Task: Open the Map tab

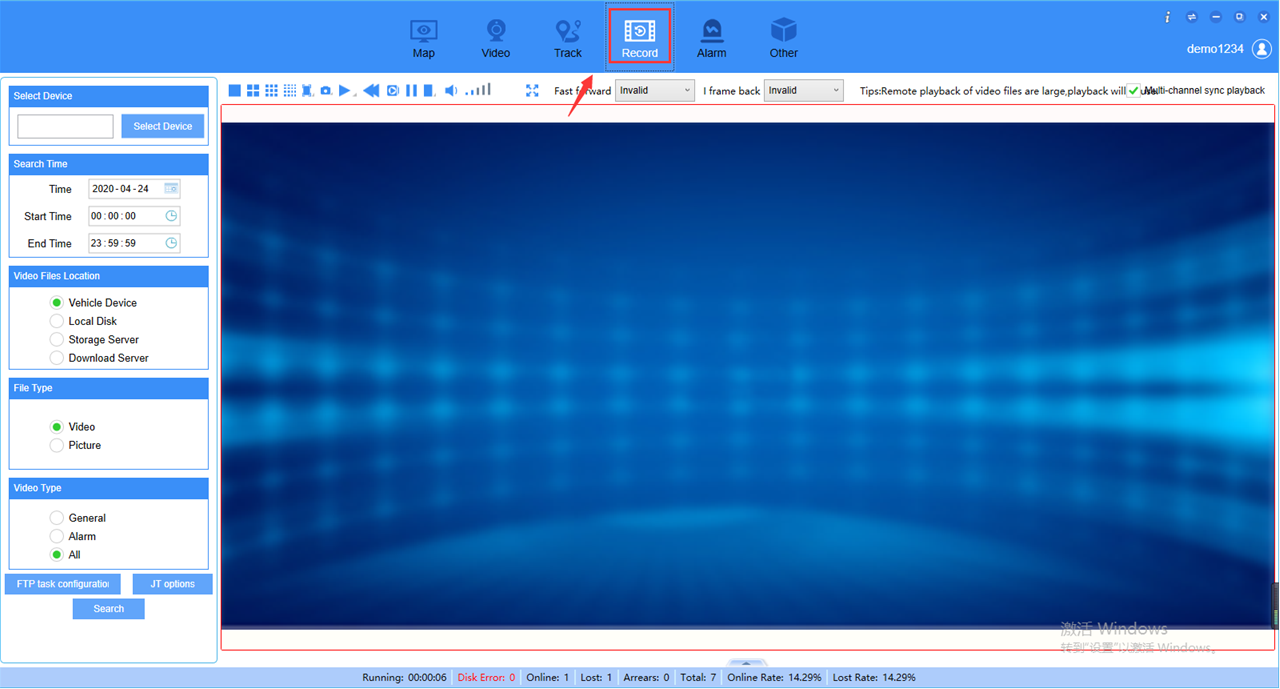Action: pos(424,39)
